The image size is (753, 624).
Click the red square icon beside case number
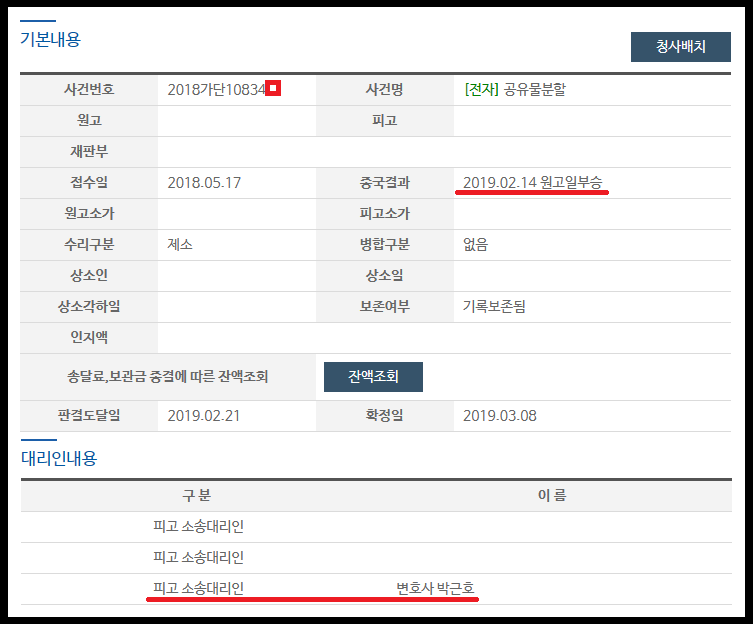[273, 89]
